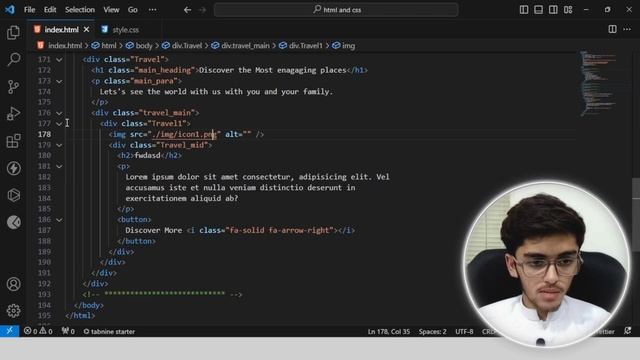The image size is (640, 360).
Task: Open the Edit menu
Action: (x=50, y=10)
